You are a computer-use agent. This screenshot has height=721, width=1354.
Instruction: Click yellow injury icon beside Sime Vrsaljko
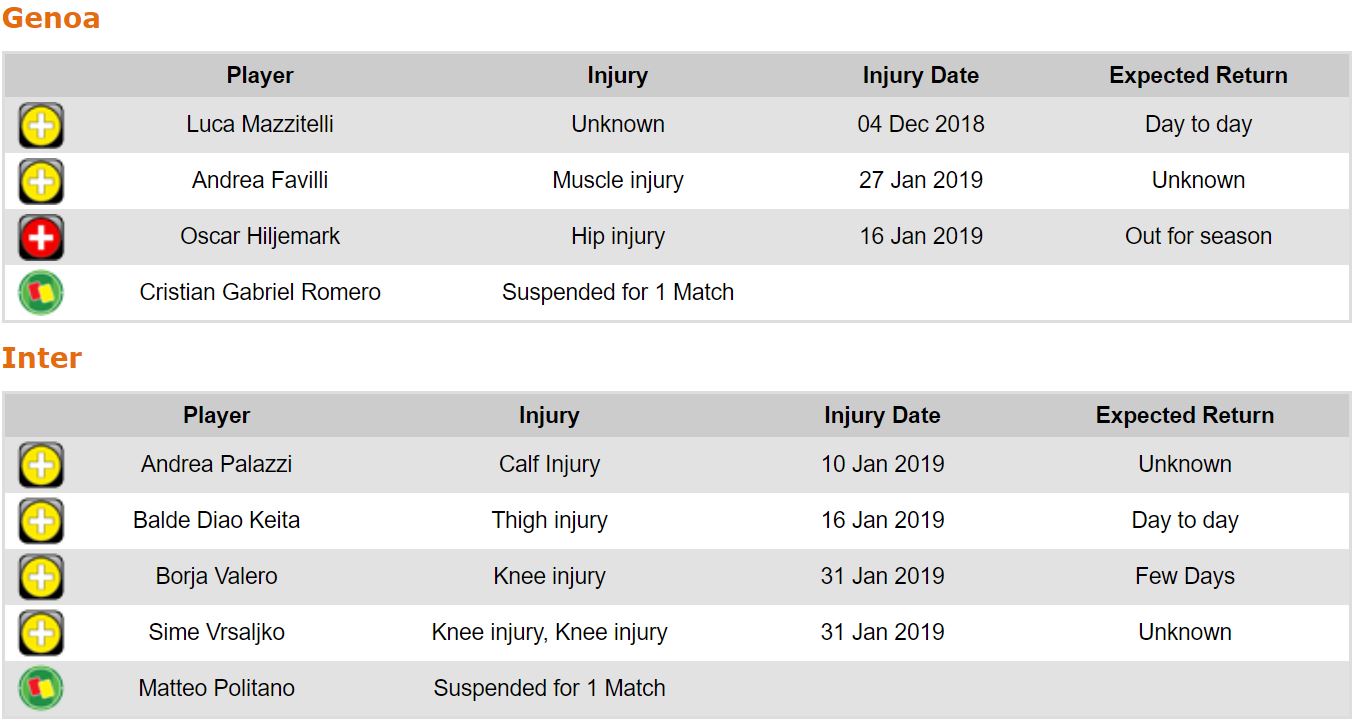41,633
